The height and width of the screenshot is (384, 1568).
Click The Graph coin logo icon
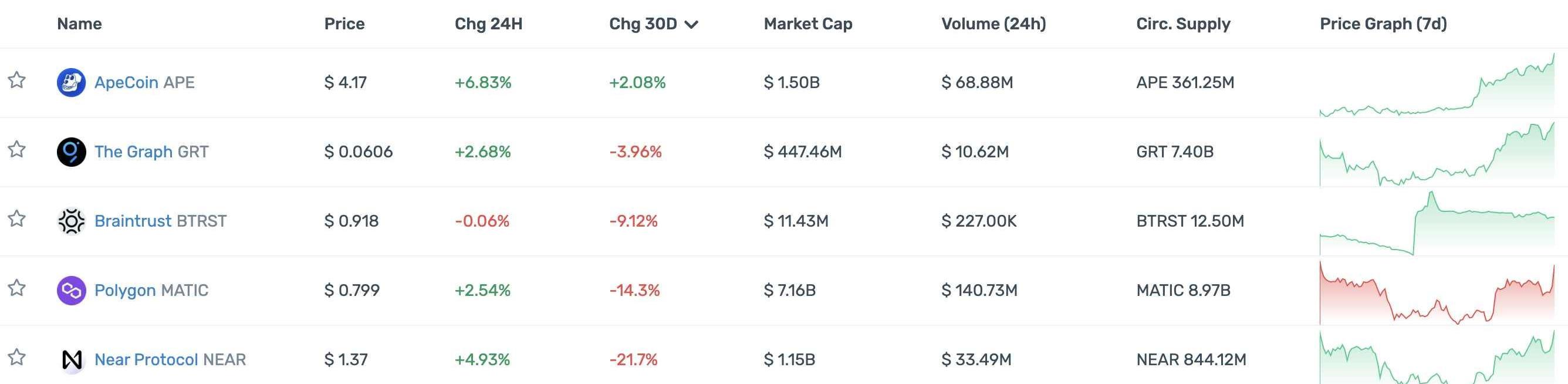click(x=71, y=151)
